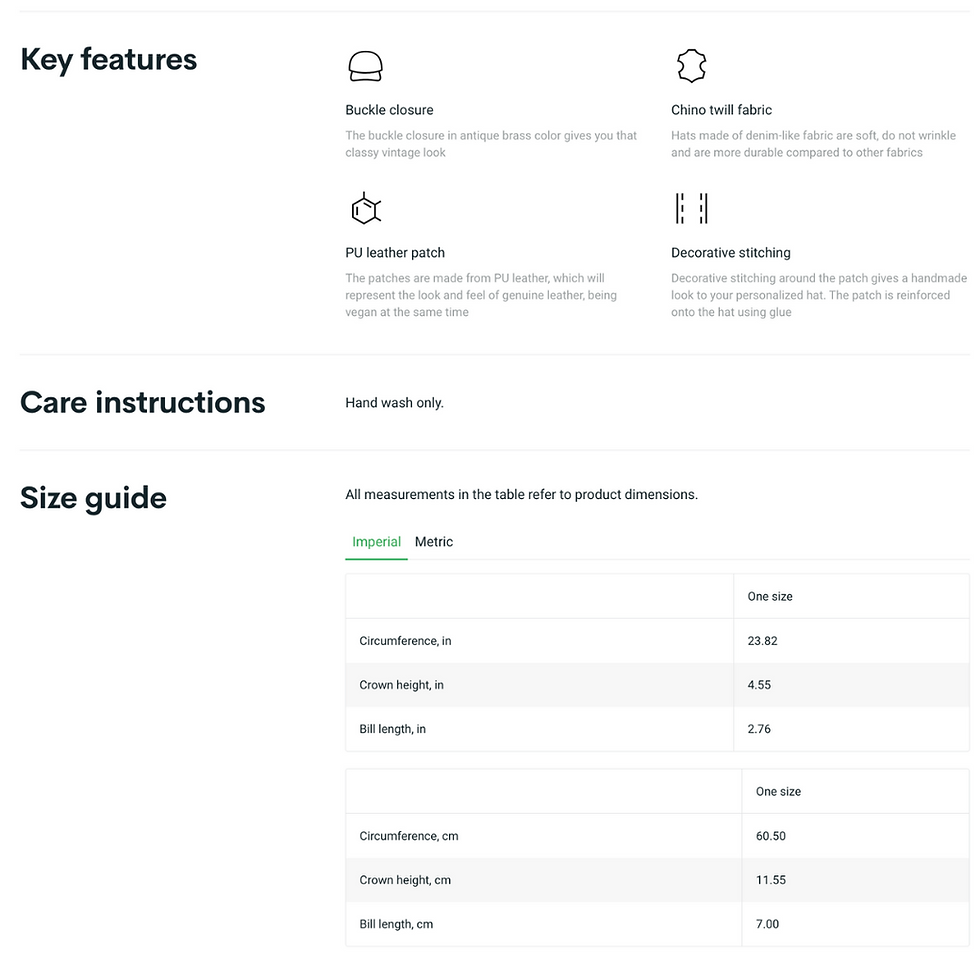Switch to the Metric tab
Screen dimensions: 980x980
434,542
